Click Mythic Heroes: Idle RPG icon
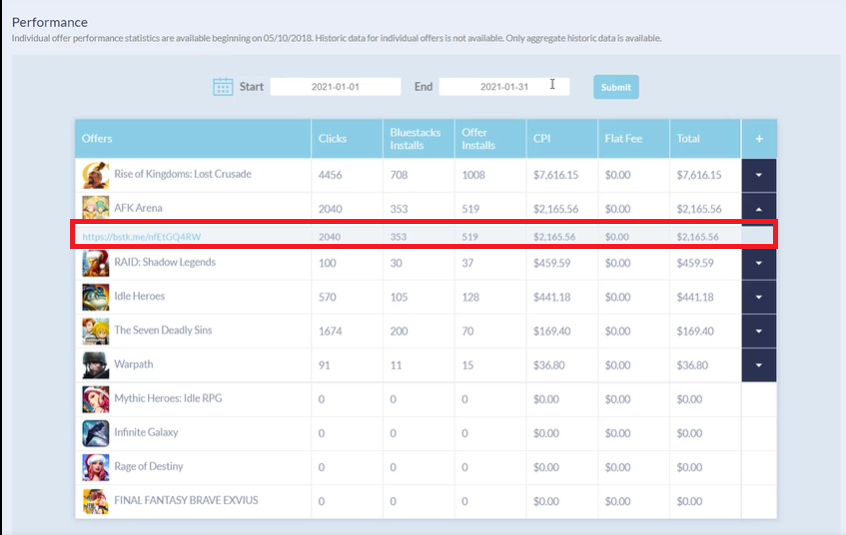This screenshot has height=535, width=846. (x=95, y=399)
